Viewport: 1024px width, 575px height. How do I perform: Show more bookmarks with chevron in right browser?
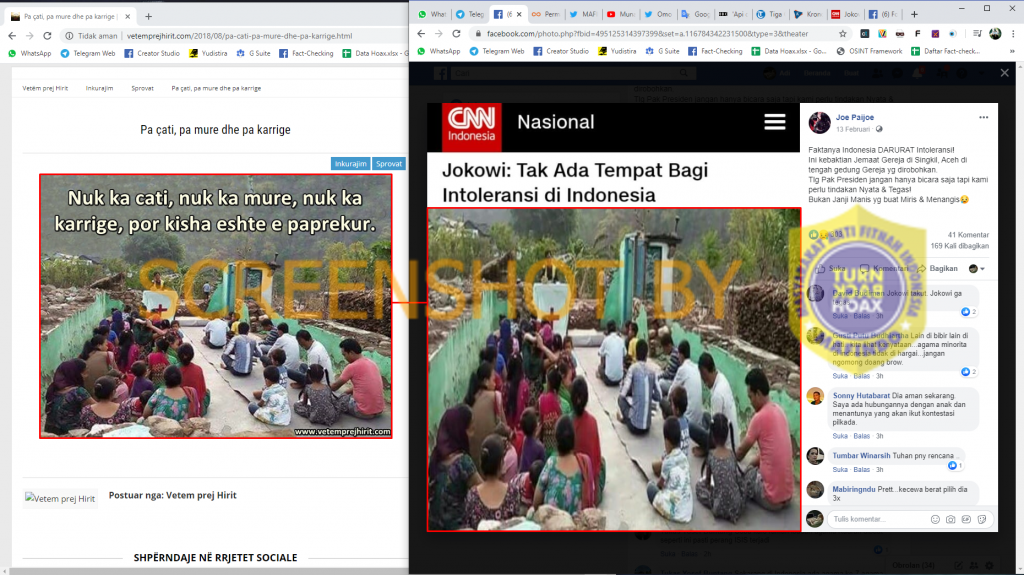pos(1012,51)
